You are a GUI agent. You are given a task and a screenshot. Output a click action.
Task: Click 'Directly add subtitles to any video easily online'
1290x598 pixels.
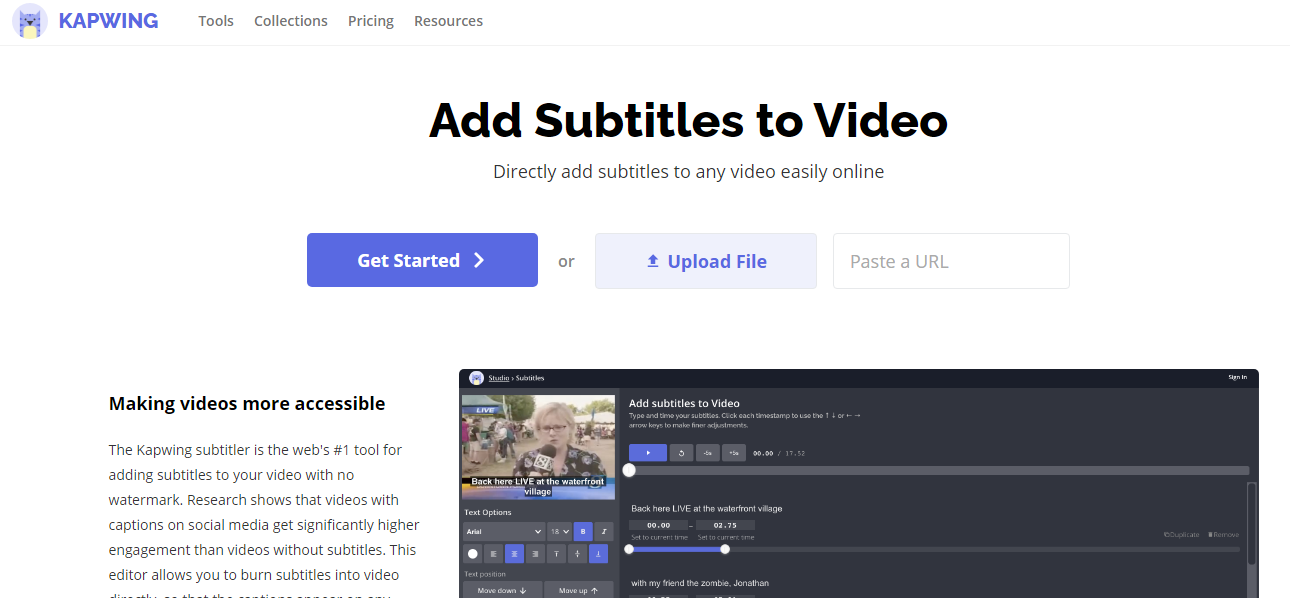[689, 172]
